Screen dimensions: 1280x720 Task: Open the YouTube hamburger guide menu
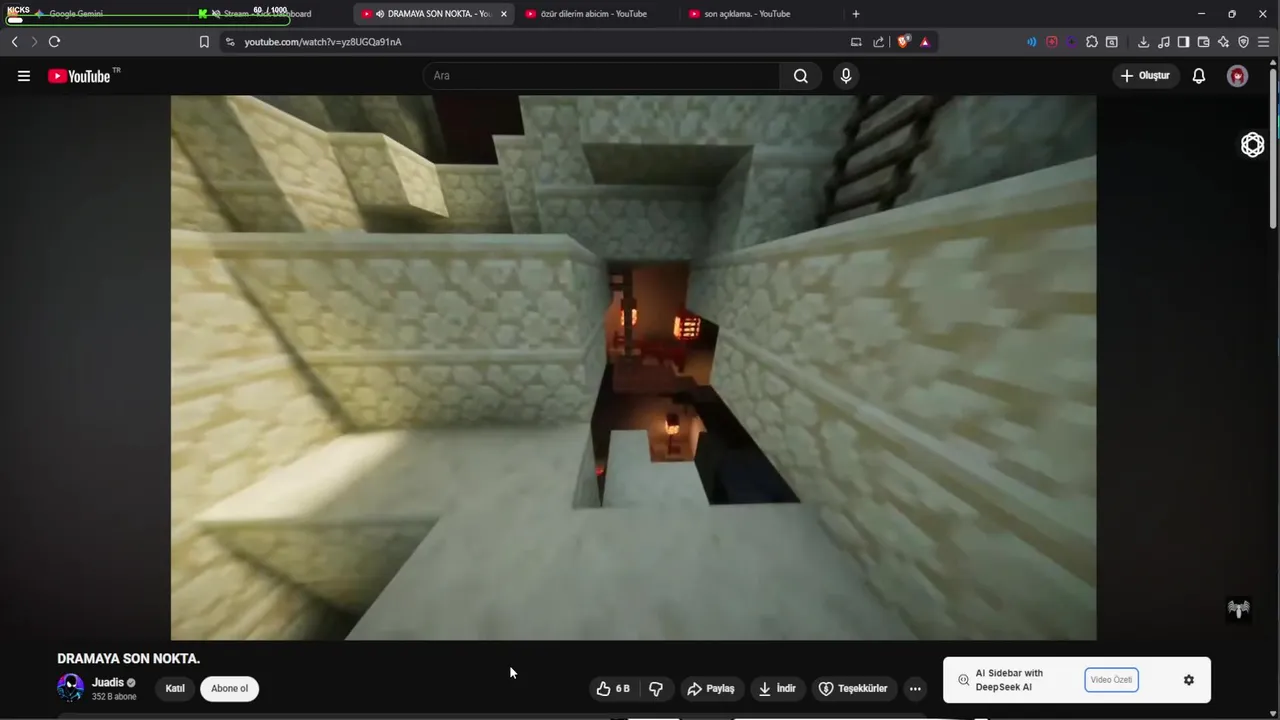point(24,76)
